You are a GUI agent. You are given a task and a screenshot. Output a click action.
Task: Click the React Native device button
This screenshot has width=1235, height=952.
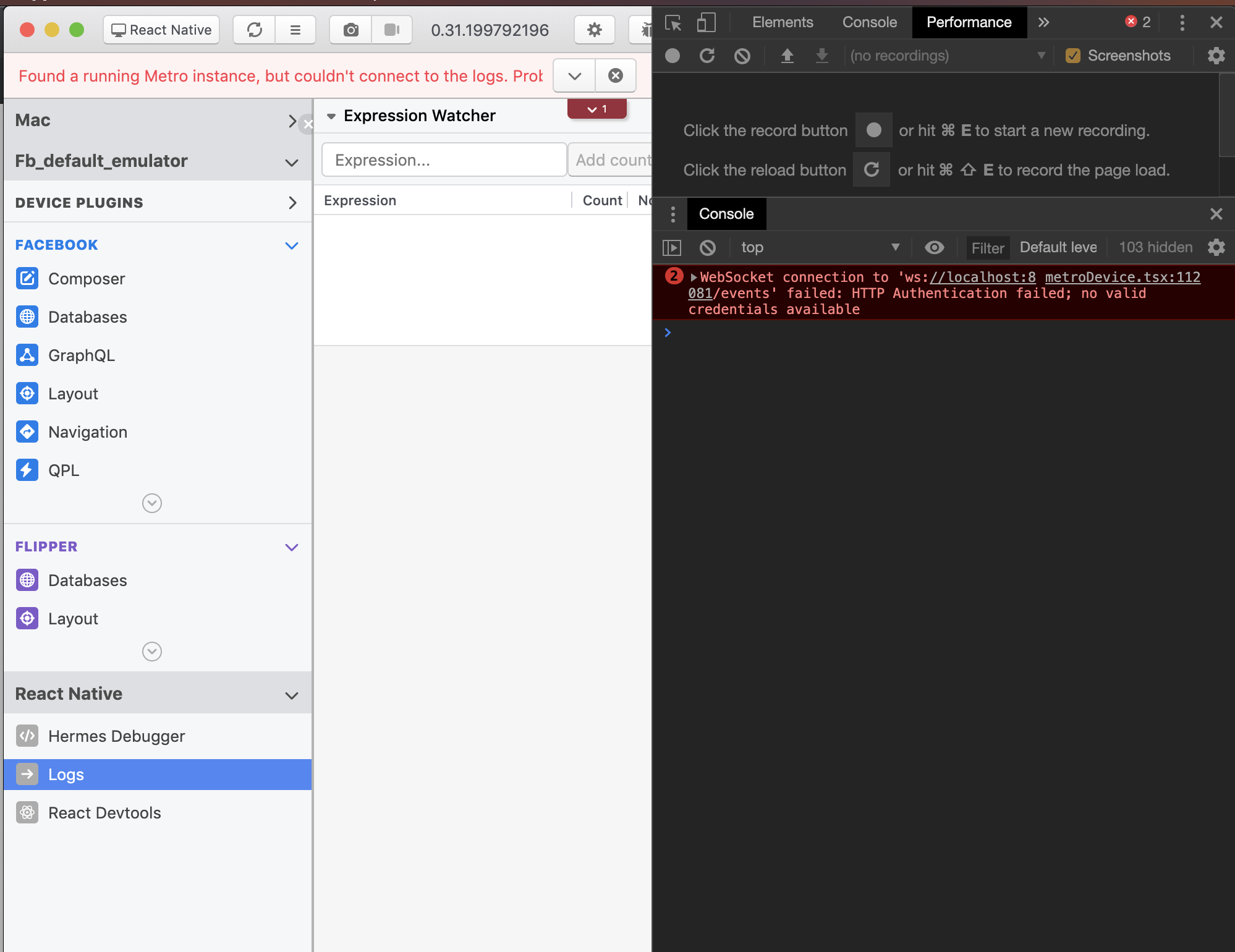tap(161, 30)
